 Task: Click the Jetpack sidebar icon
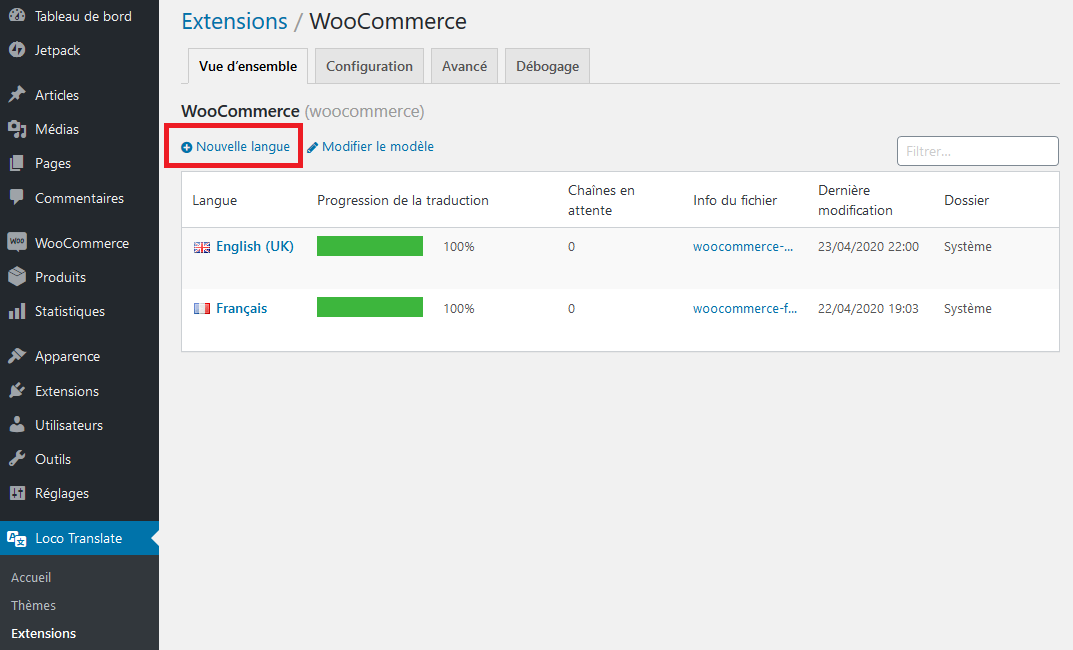tap(16, 49)
